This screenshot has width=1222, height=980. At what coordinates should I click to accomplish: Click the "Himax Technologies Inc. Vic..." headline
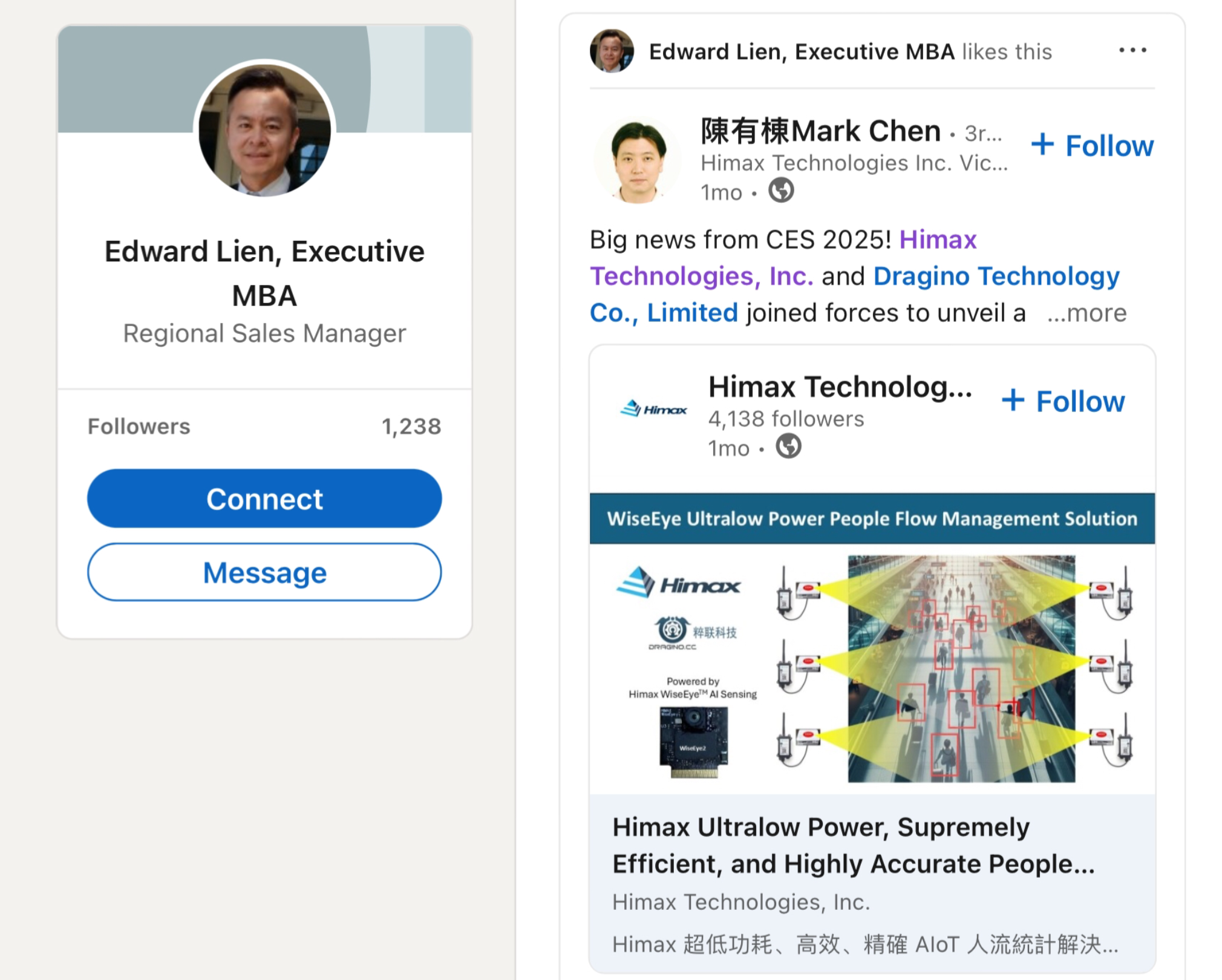pyautogui.click(x=854, y=163)
